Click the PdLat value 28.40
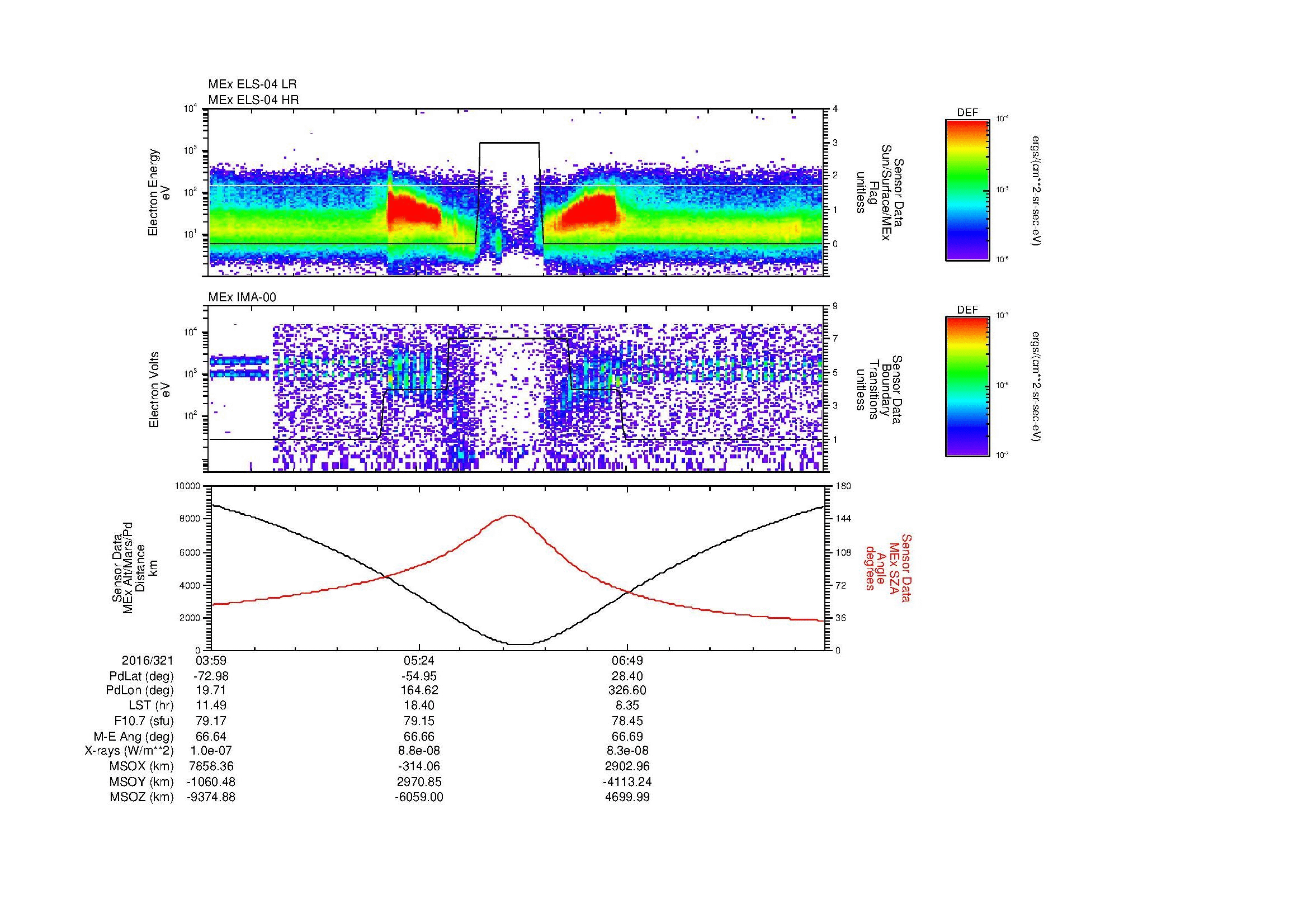 pos(627,676)
